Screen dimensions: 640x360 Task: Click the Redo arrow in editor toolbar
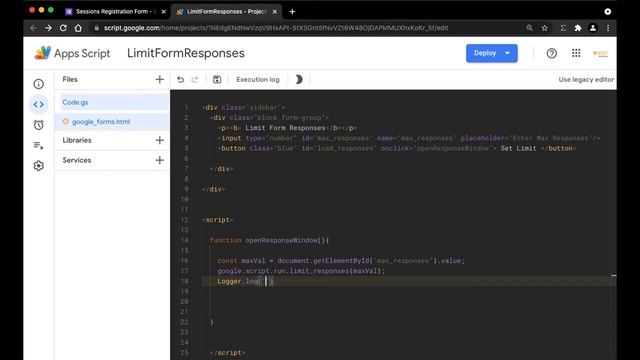point(195,80)
